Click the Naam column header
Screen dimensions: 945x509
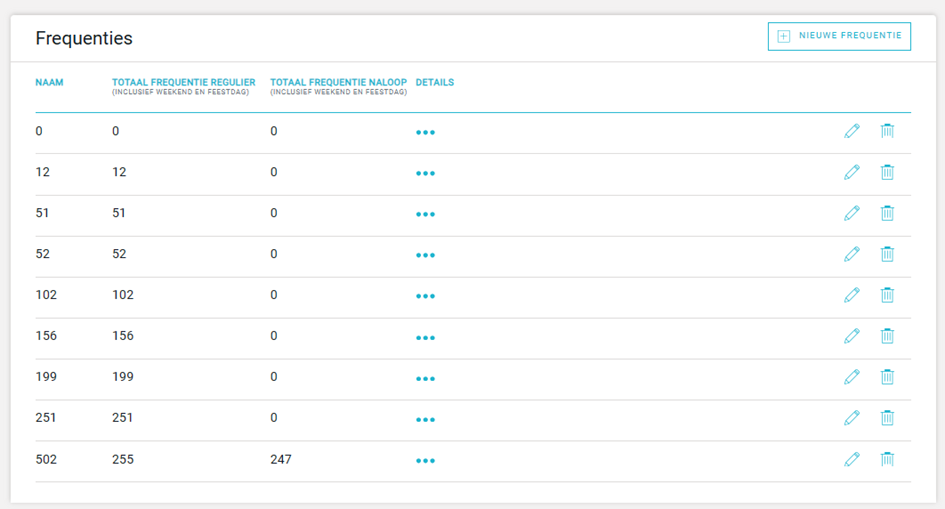[49, 83]
